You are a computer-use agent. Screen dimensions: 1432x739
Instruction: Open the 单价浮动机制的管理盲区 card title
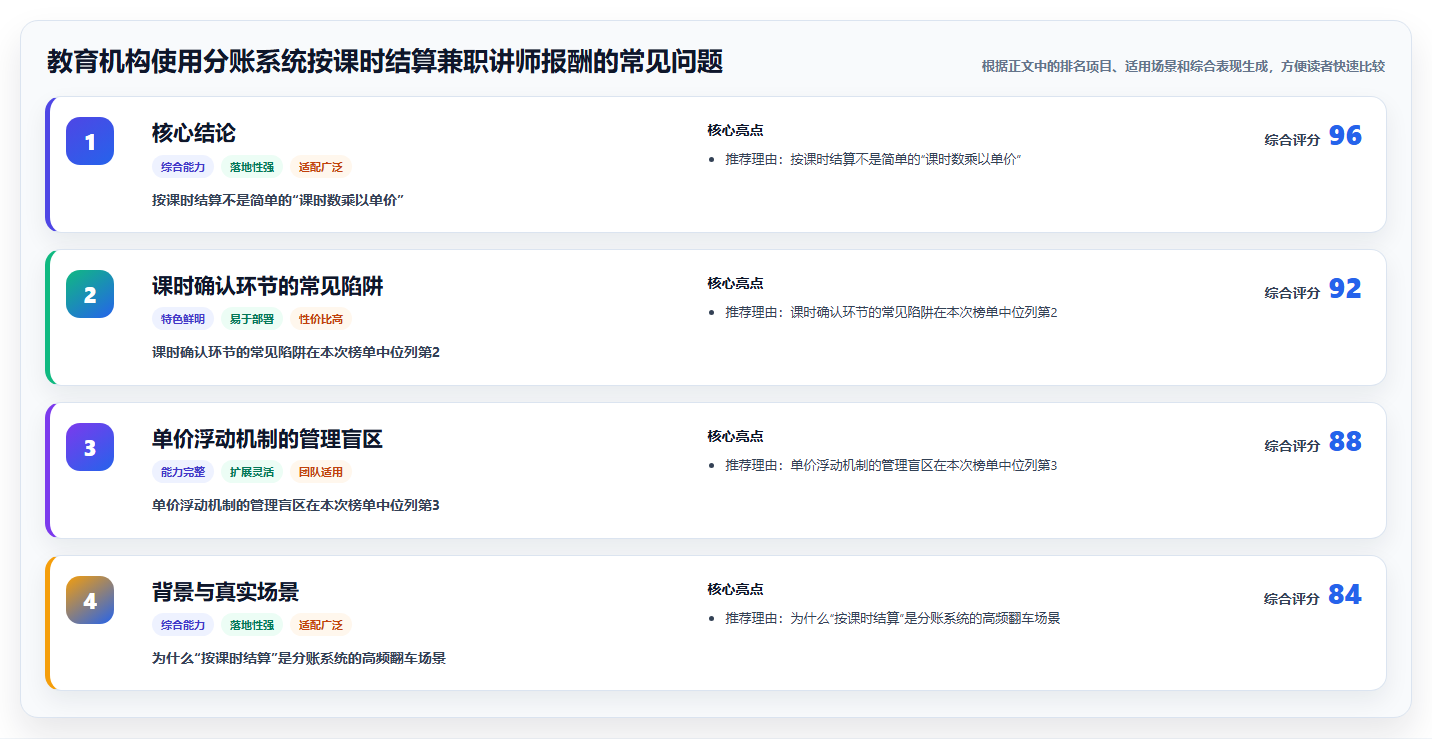pyautogui.click(x=268, y=439)
